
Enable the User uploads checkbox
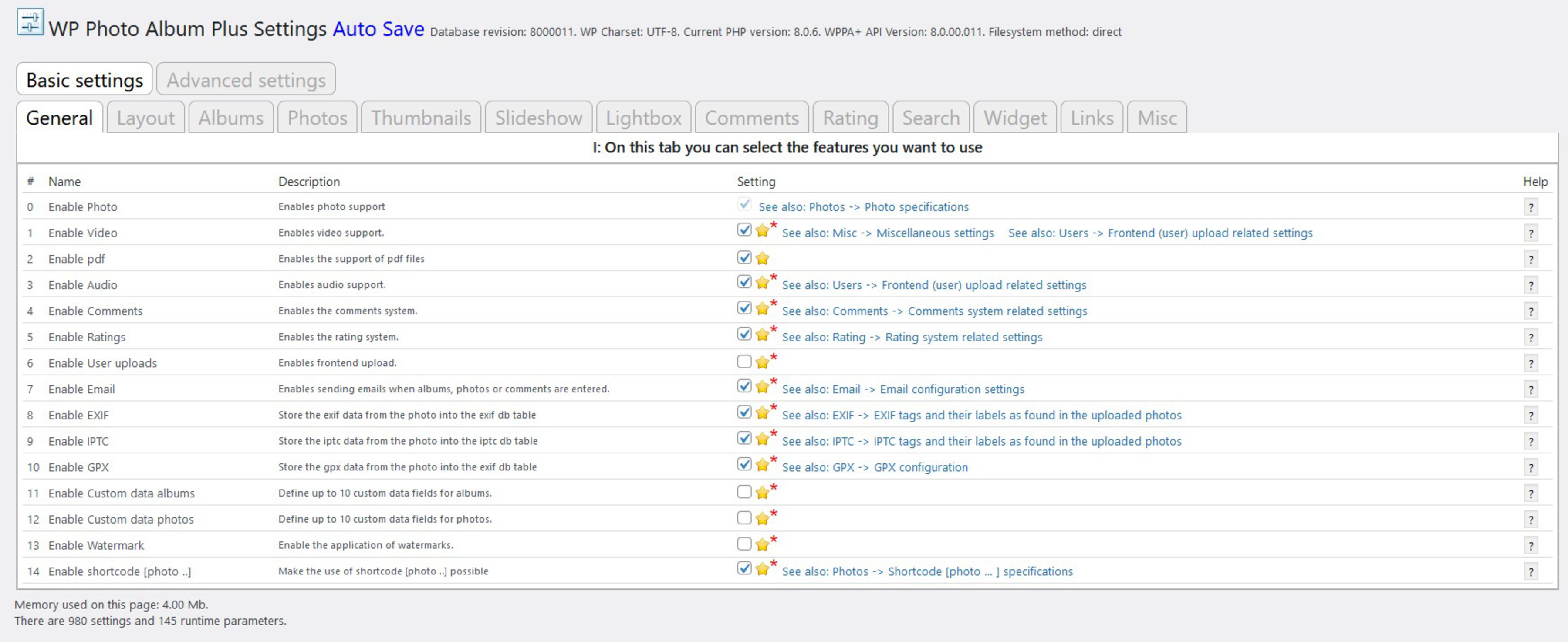(x=744, y=362)
